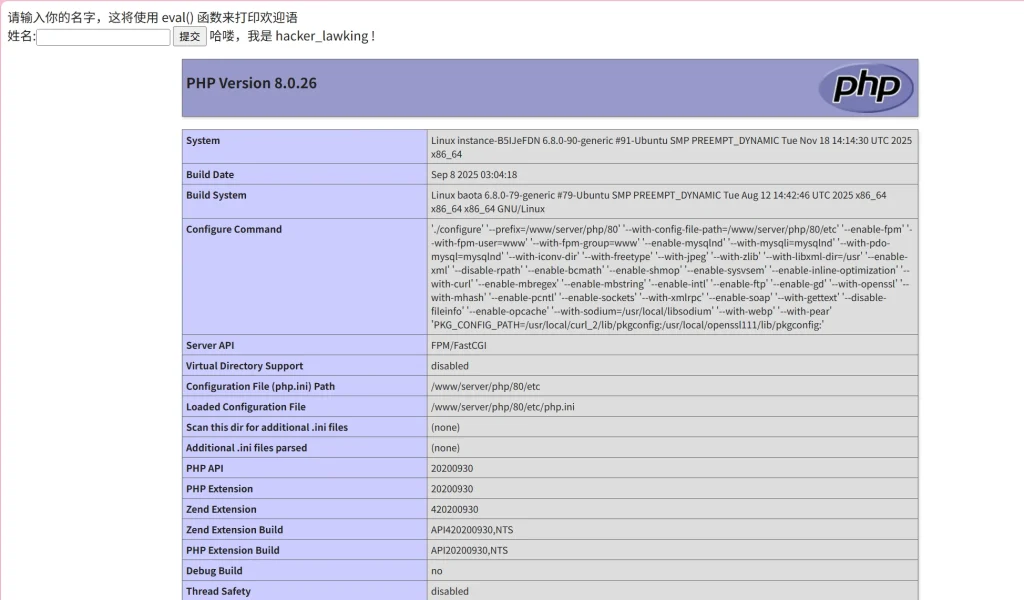Click the Build System row label
This screenshot has width=1024, height=600.
pyautogui.click(x=216, y=195)
